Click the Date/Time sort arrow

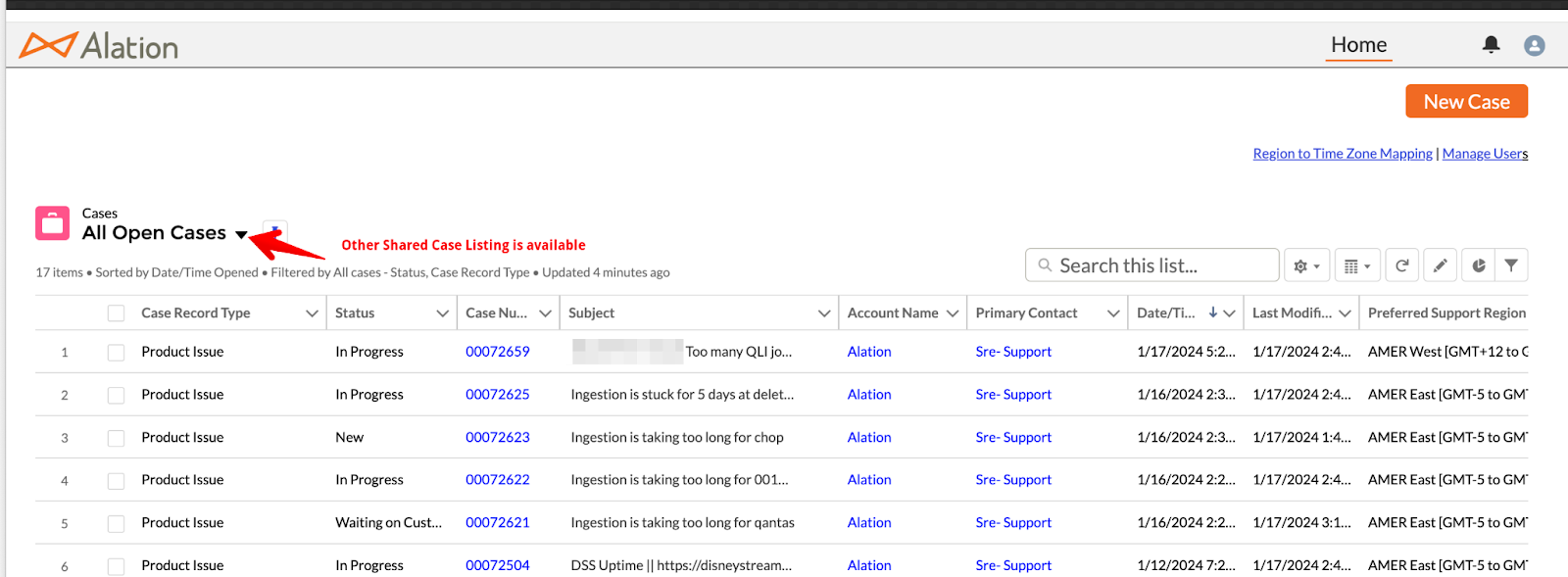1213,313
